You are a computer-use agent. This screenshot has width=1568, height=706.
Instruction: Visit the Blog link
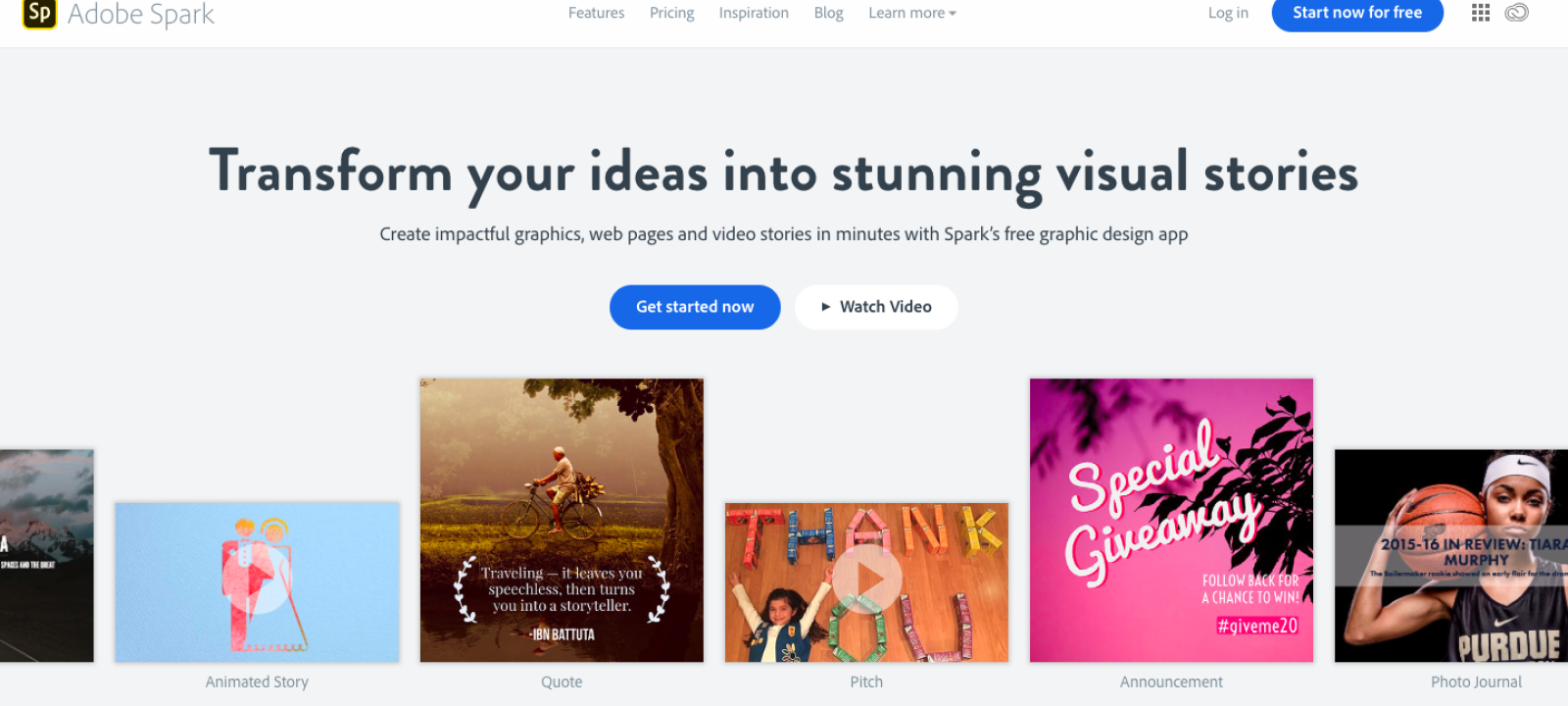828,13
